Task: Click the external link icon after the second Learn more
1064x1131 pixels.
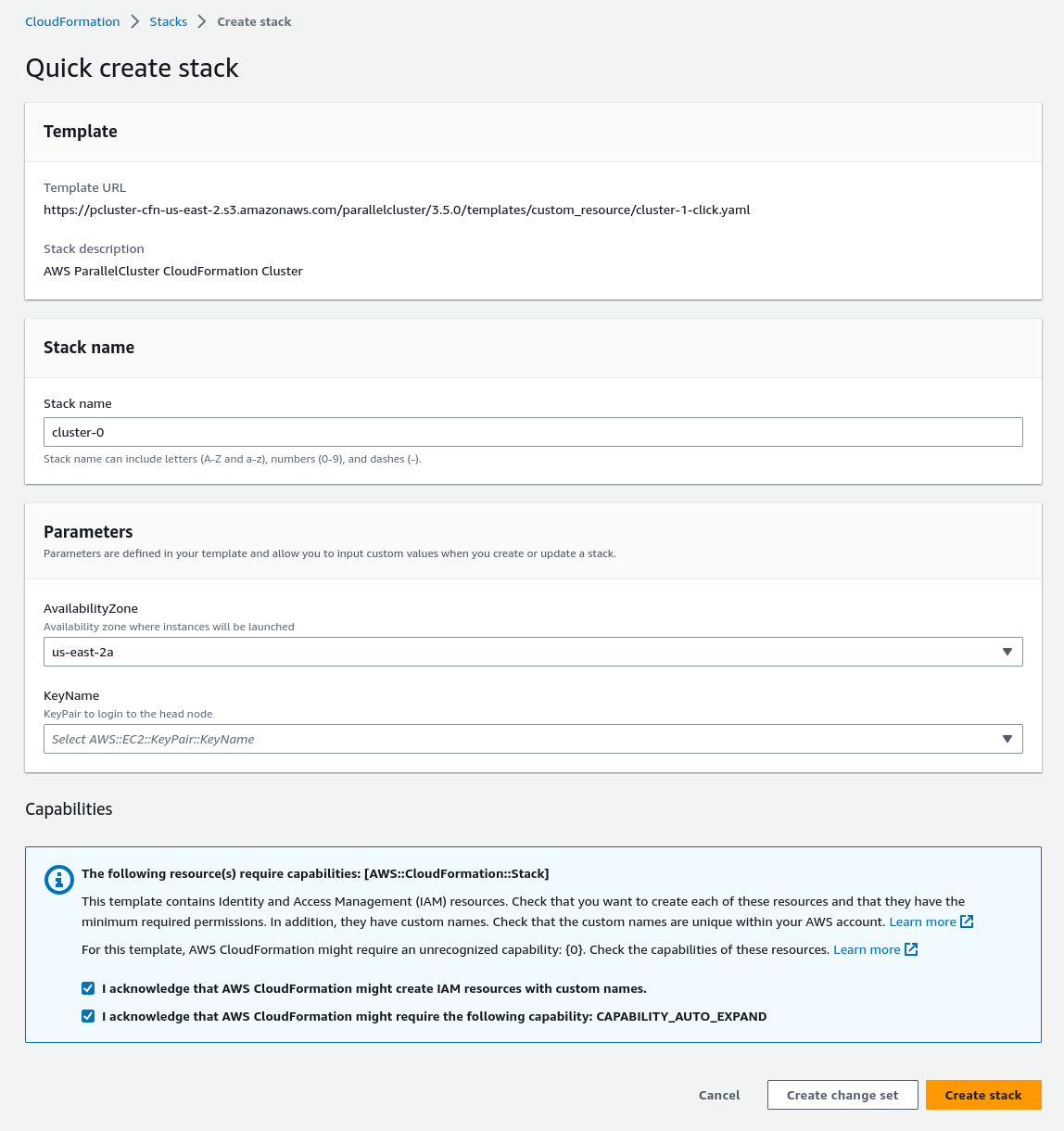Action: tap(910, 949)
